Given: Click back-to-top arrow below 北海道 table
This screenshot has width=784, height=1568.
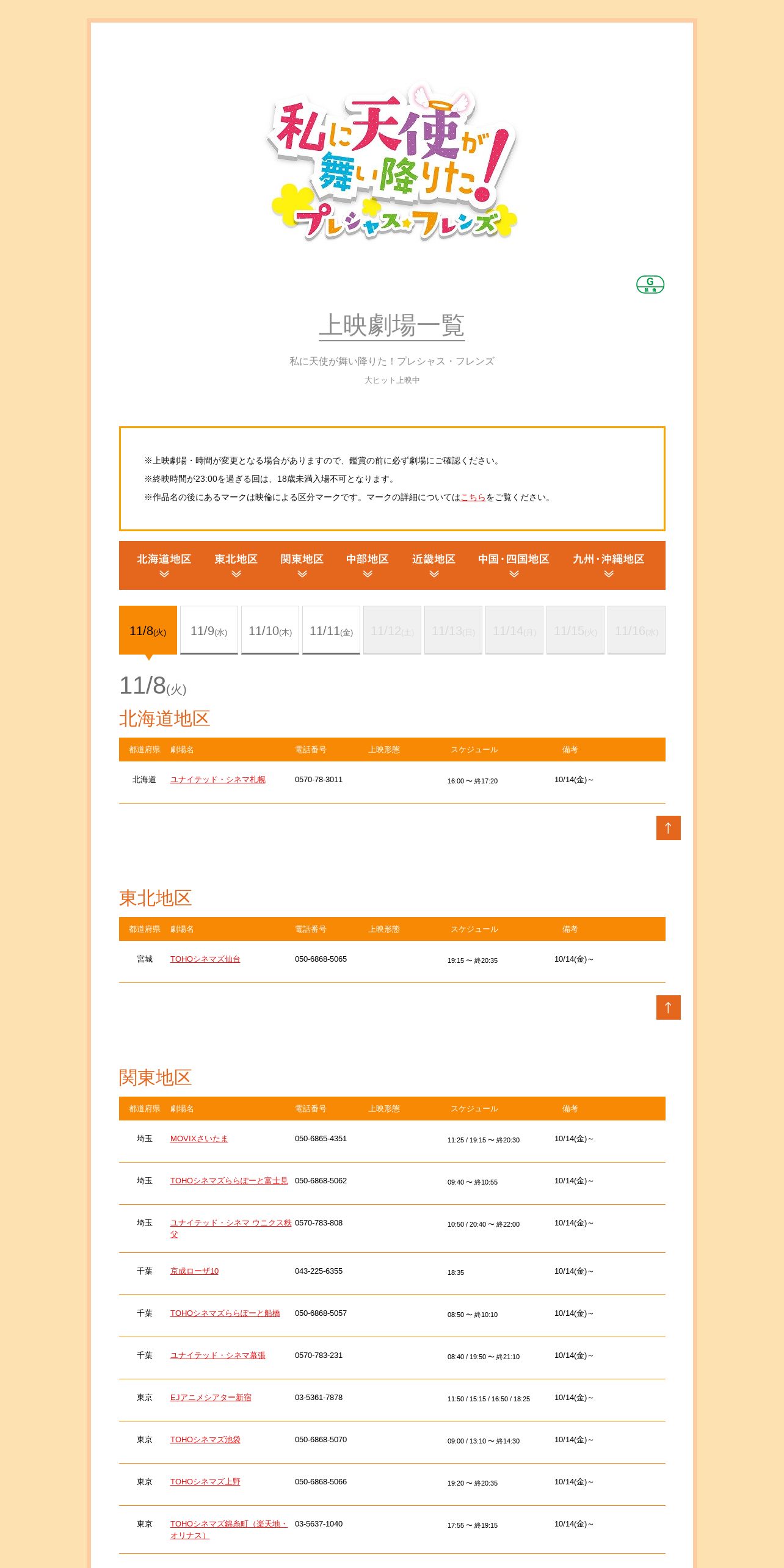Looking at the screenshot, I should click(669, 828).
